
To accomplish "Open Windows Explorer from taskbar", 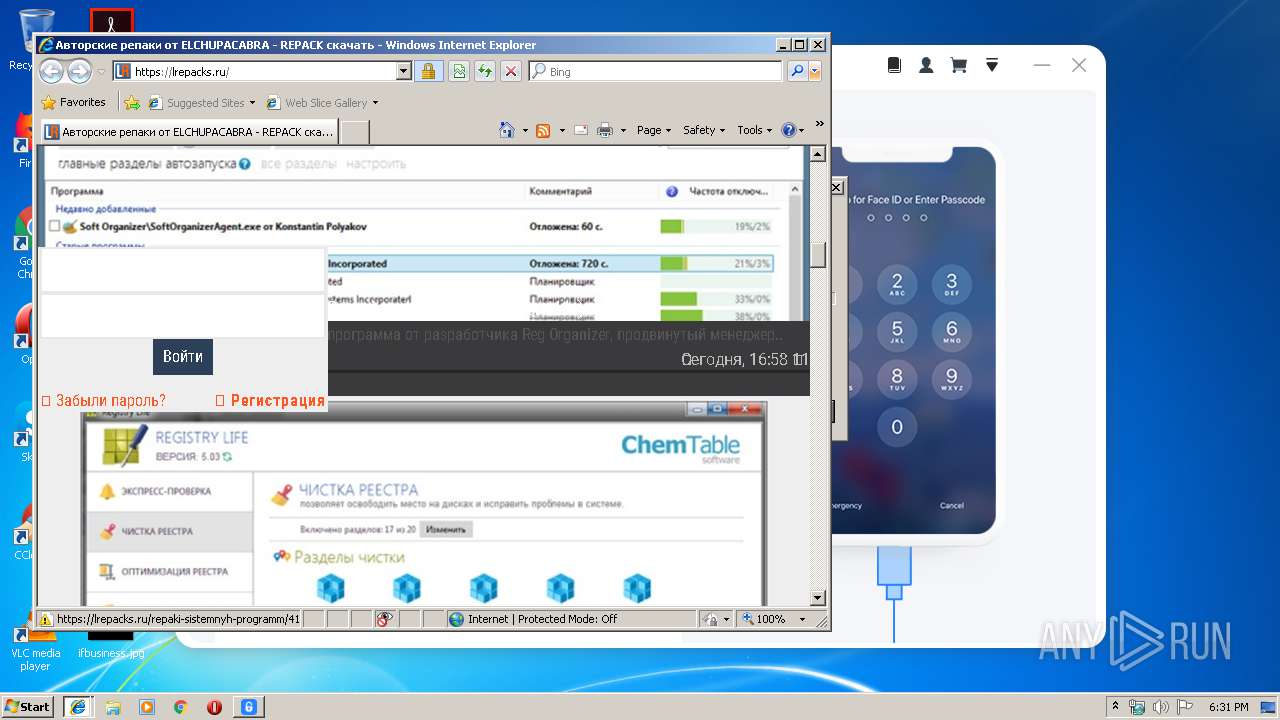I will (113, 707).
